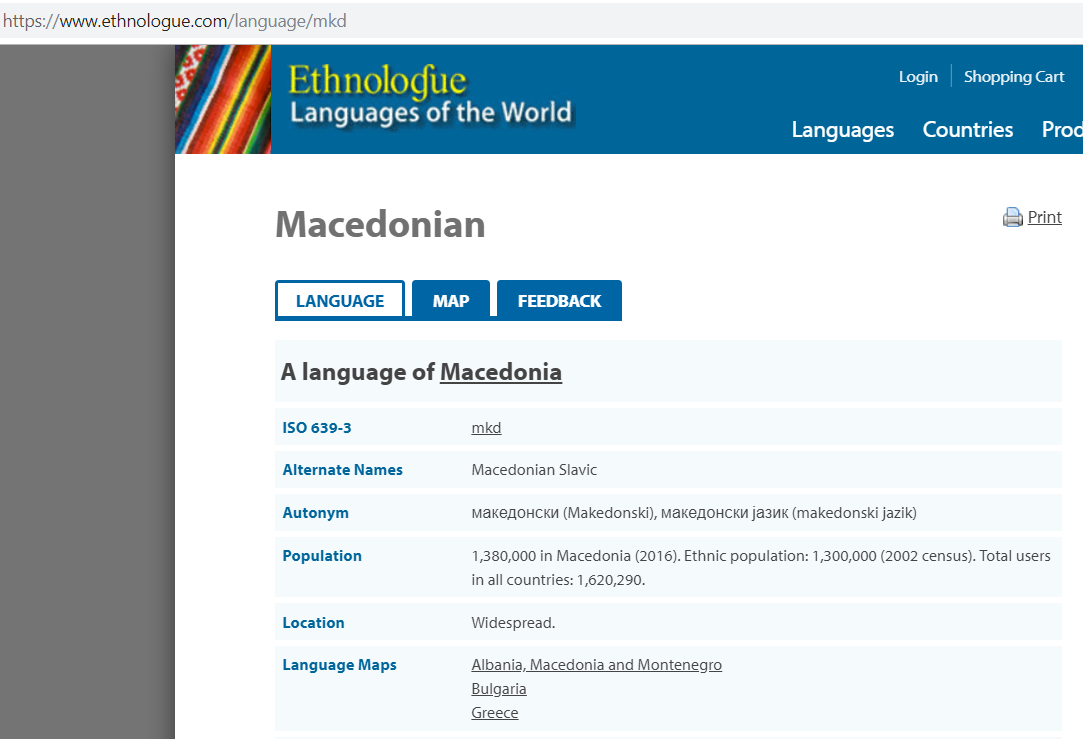Click the Population row label

[x=322, y=556]
